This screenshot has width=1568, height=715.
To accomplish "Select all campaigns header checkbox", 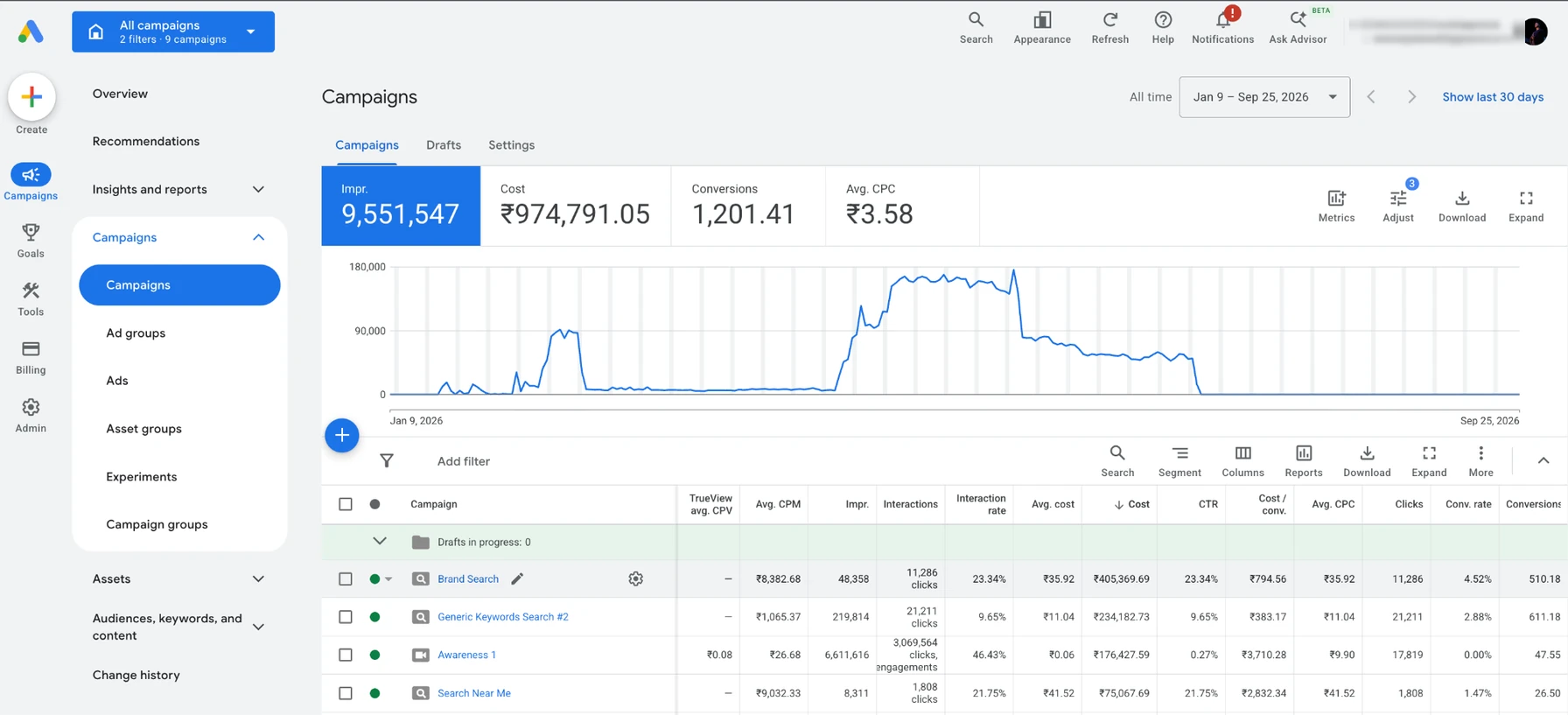I will (x=346, y=504).
